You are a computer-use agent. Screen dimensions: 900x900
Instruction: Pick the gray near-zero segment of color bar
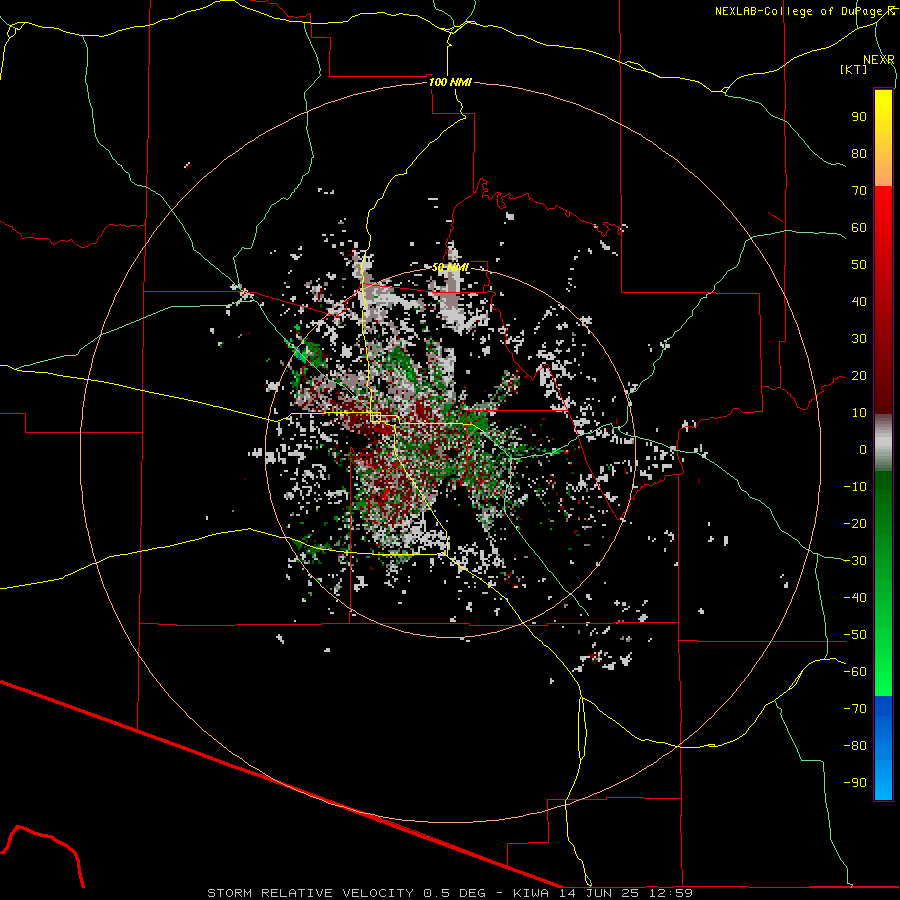883,443
